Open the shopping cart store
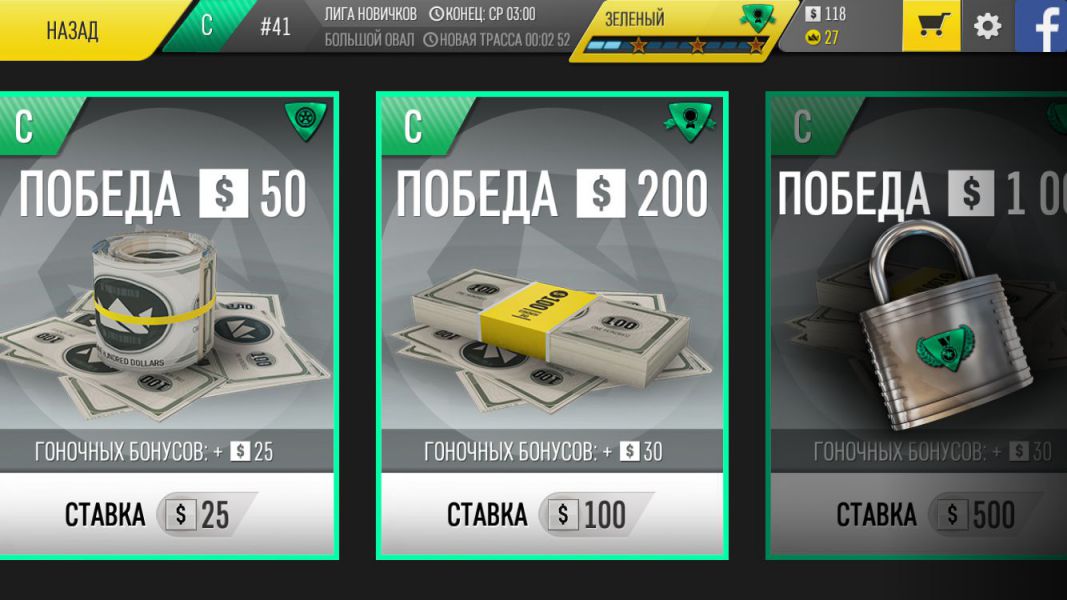The width and height of the screenshot is (1067, 600). click(931, 26)
